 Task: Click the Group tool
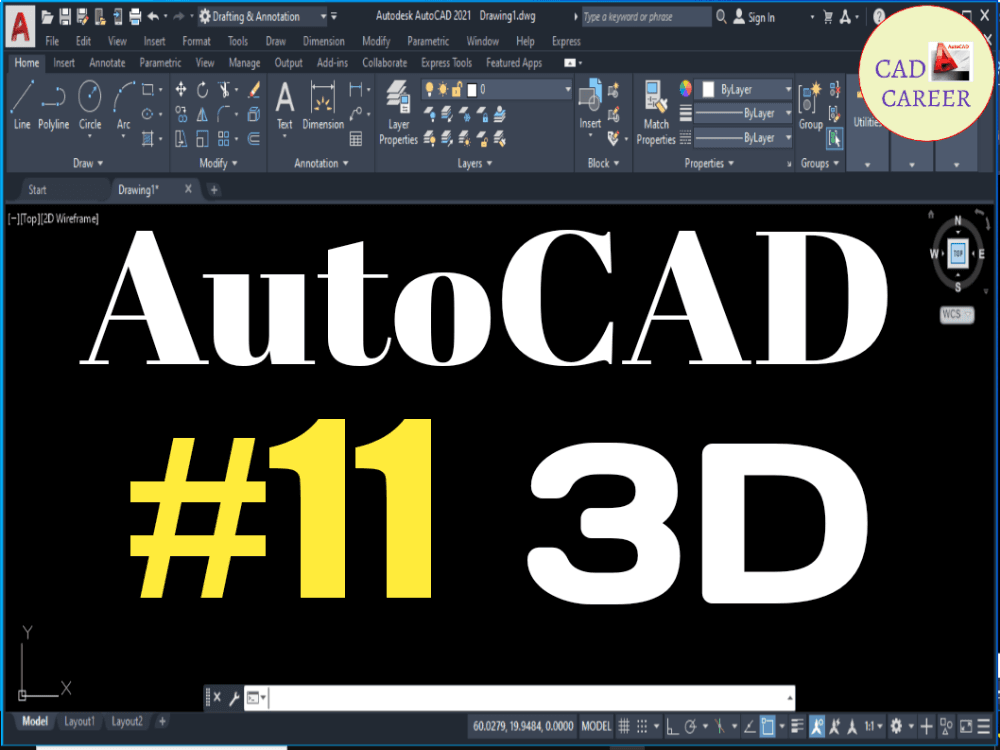[811, 106]
